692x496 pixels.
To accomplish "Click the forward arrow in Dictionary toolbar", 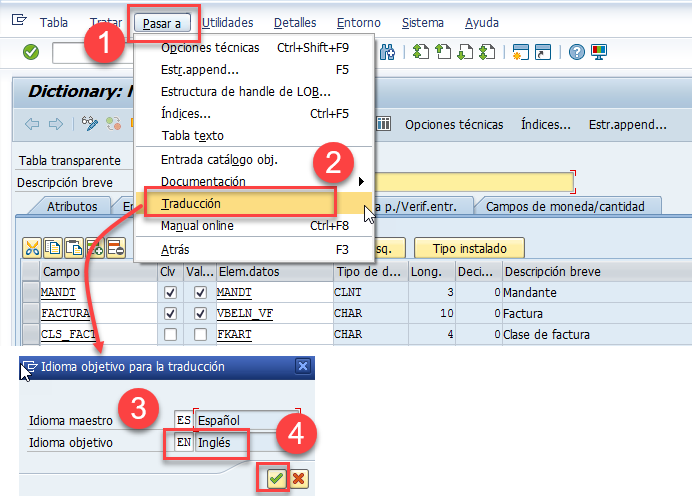I will pyautogui.click(x=56, y=124).
